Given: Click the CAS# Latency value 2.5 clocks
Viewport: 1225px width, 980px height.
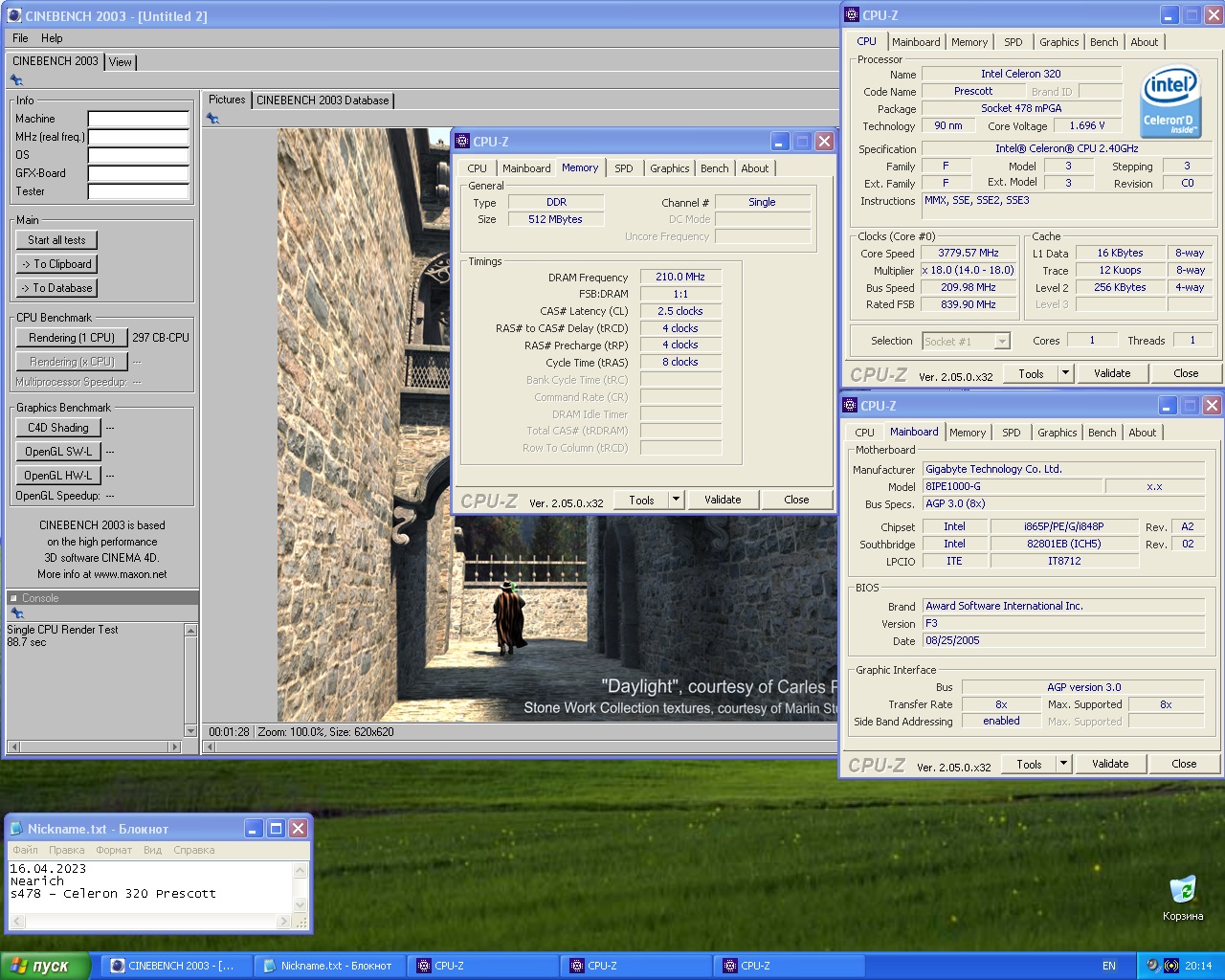Looking at the screenshot, I should (680, 311).
